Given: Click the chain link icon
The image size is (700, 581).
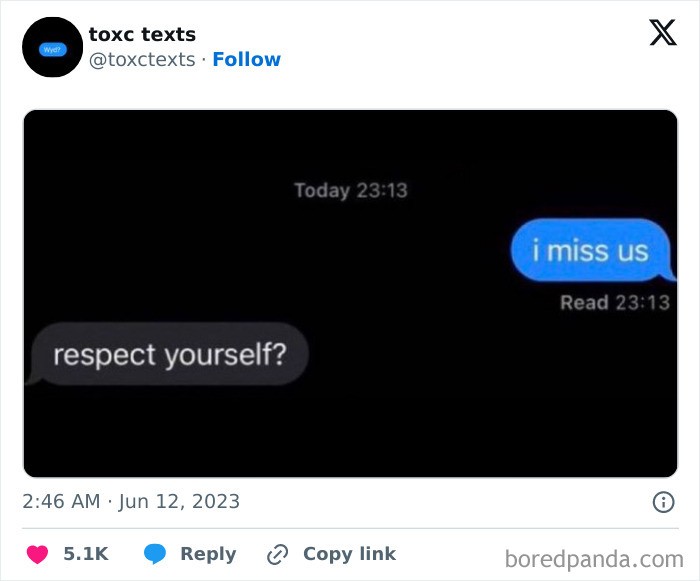Looking at the screenshot, I should (277, 554).
